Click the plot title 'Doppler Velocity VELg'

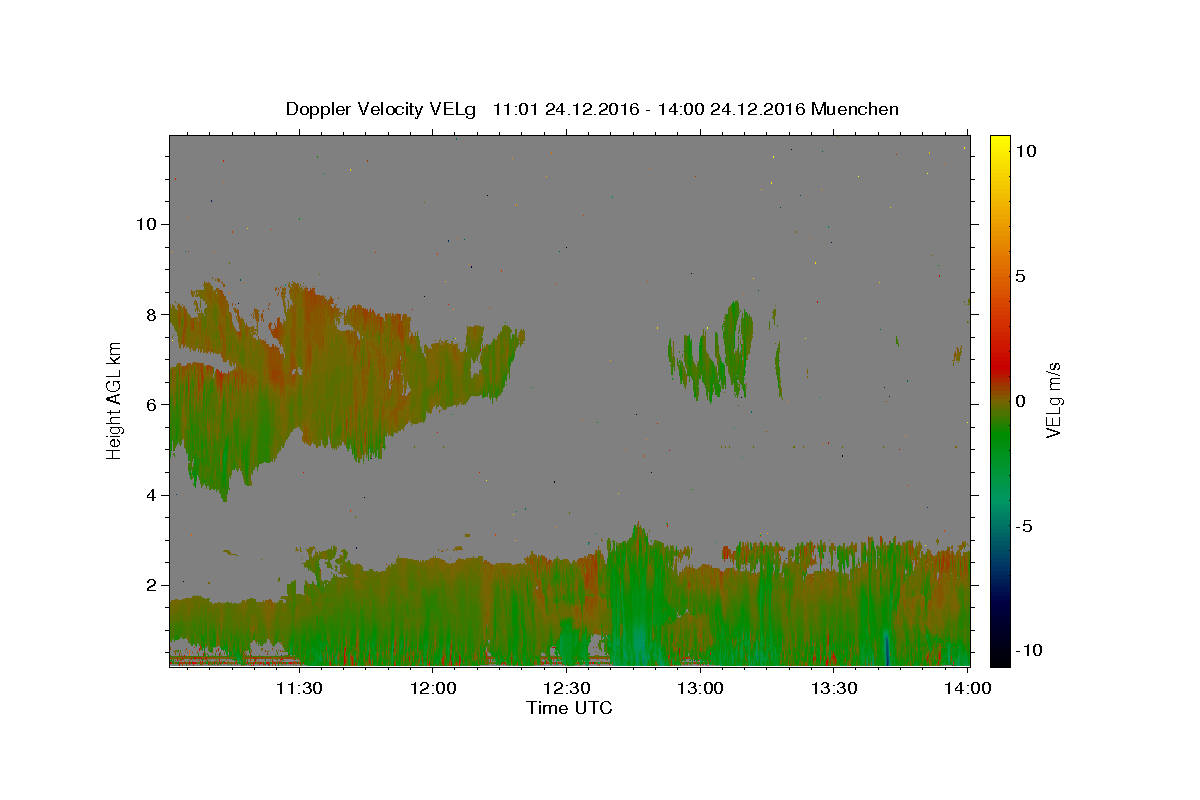(383, 109)
